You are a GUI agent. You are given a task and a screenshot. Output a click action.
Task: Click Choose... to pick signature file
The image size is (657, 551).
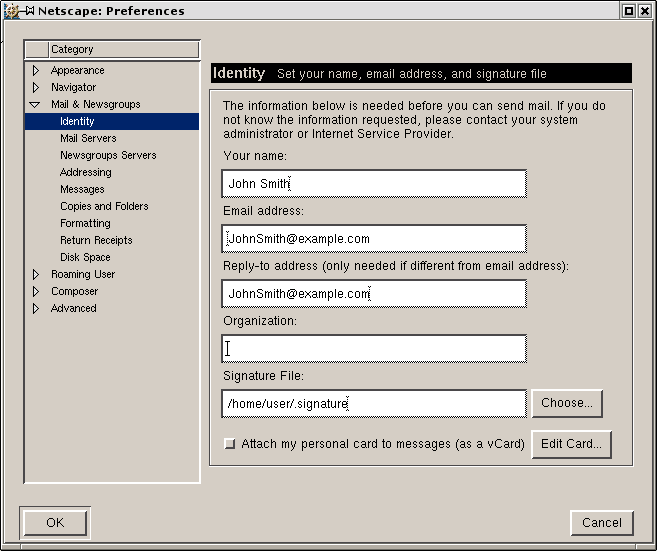click(x=567, y=403)
